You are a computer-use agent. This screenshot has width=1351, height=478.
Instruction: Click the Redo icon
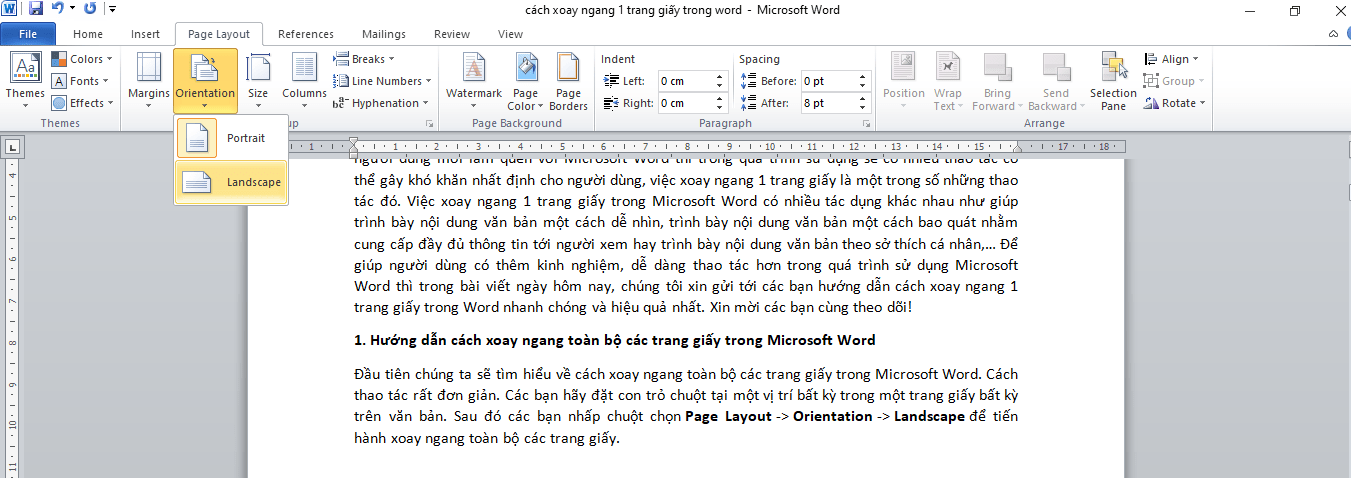coord(91,10)
